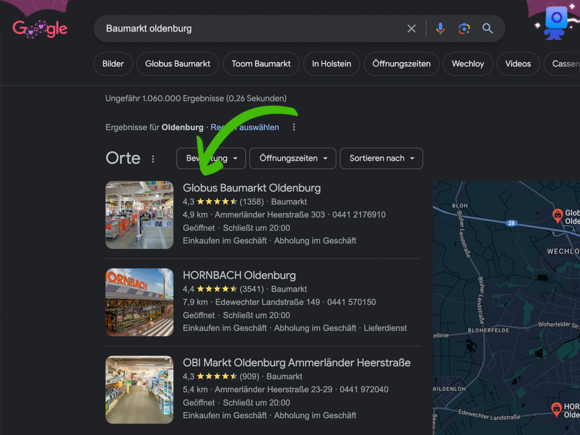Image resolution: width=580 pixels, height=435 pixels.
Task: Select the Globus Baumarkt chip
Action: [178, 64]
